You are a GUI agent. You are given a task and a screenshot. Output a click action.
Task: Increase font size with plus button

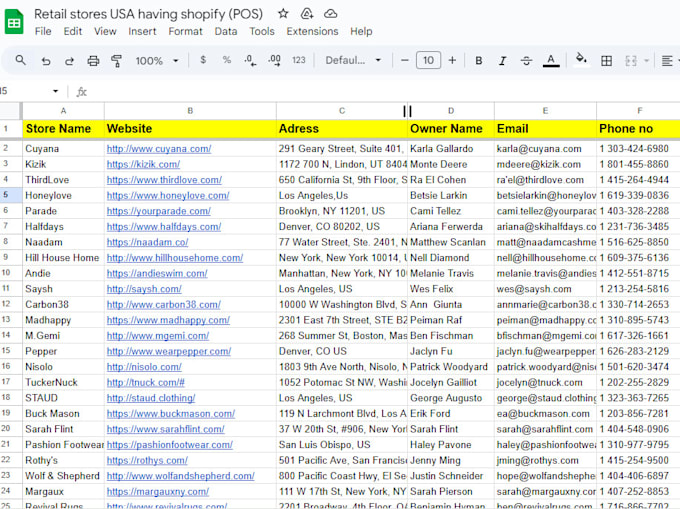452,60
